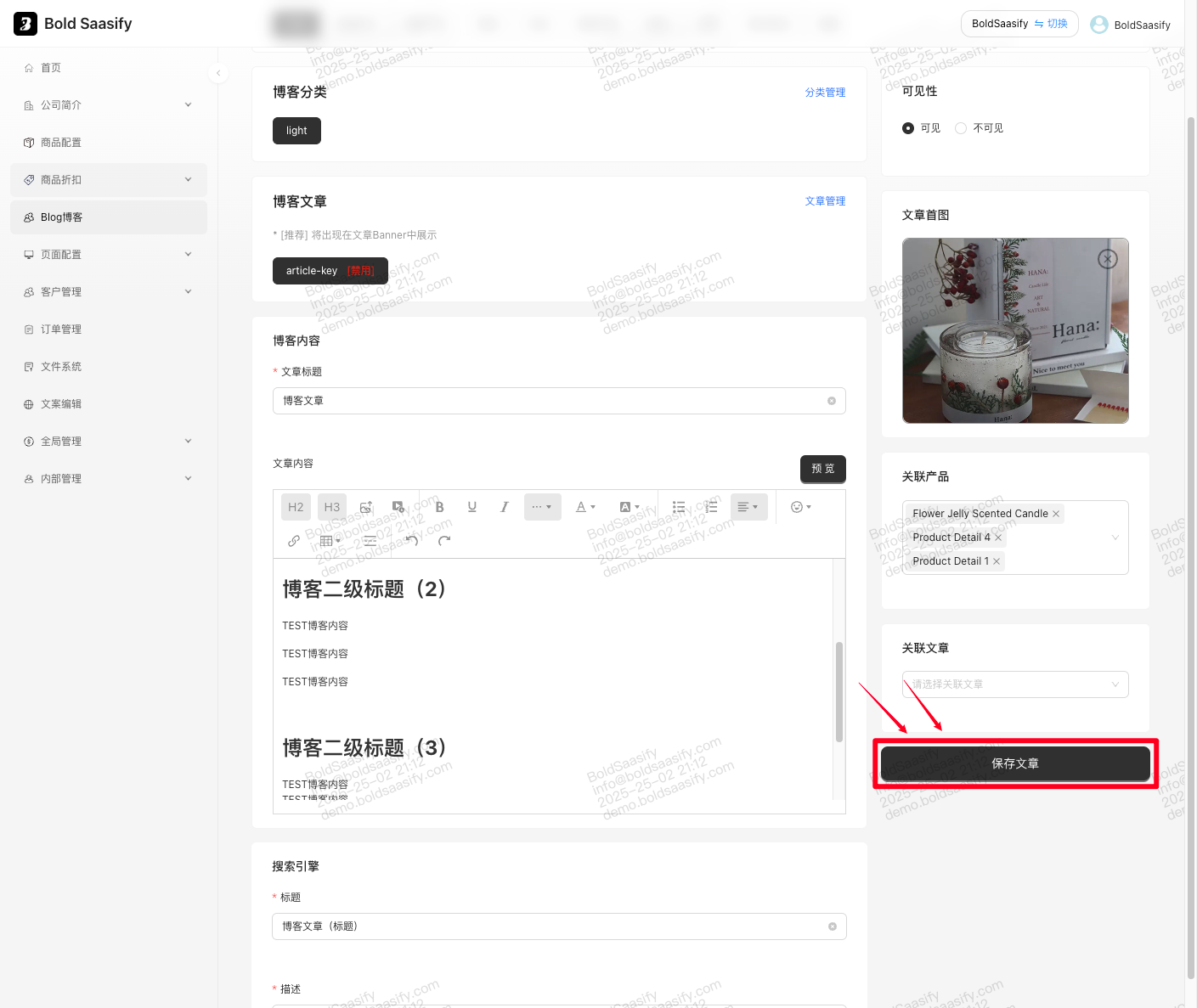Screen dimensions: 1197x1008
Task: Click the Bold Saasify logo
Action: [73, 24]
